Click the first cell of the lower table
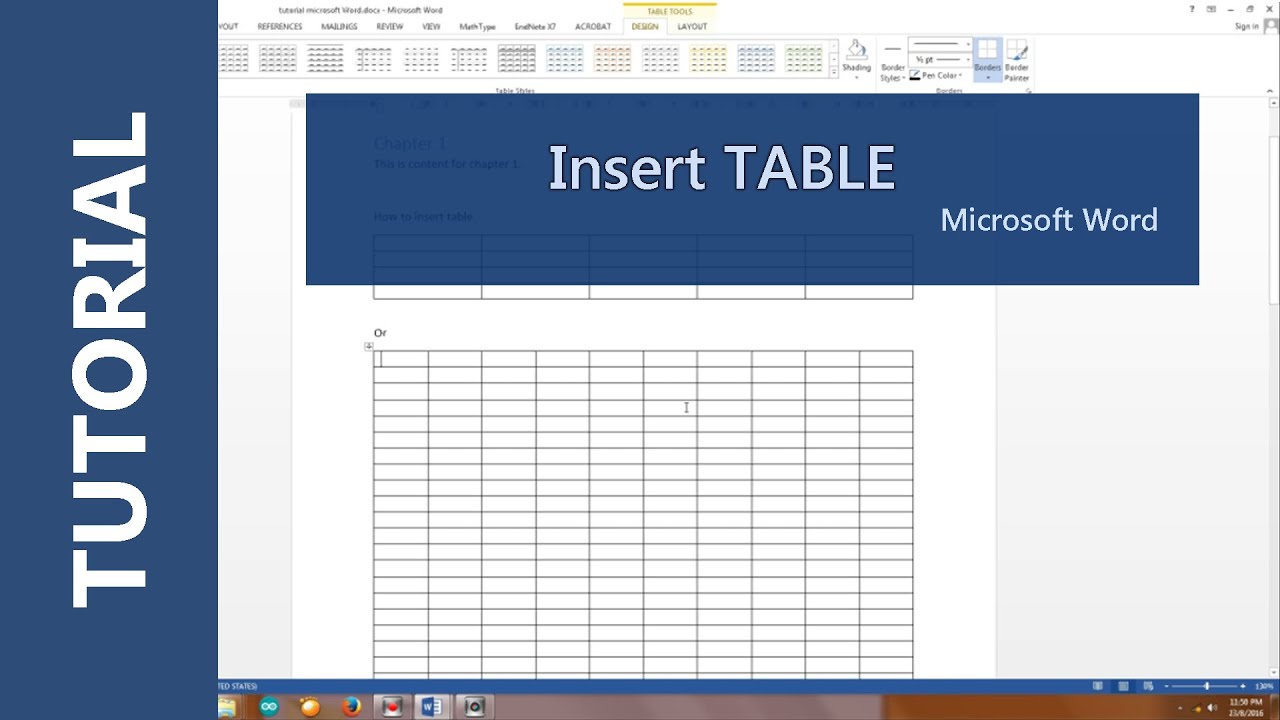 pyautogui.click(x=401, y=359)
